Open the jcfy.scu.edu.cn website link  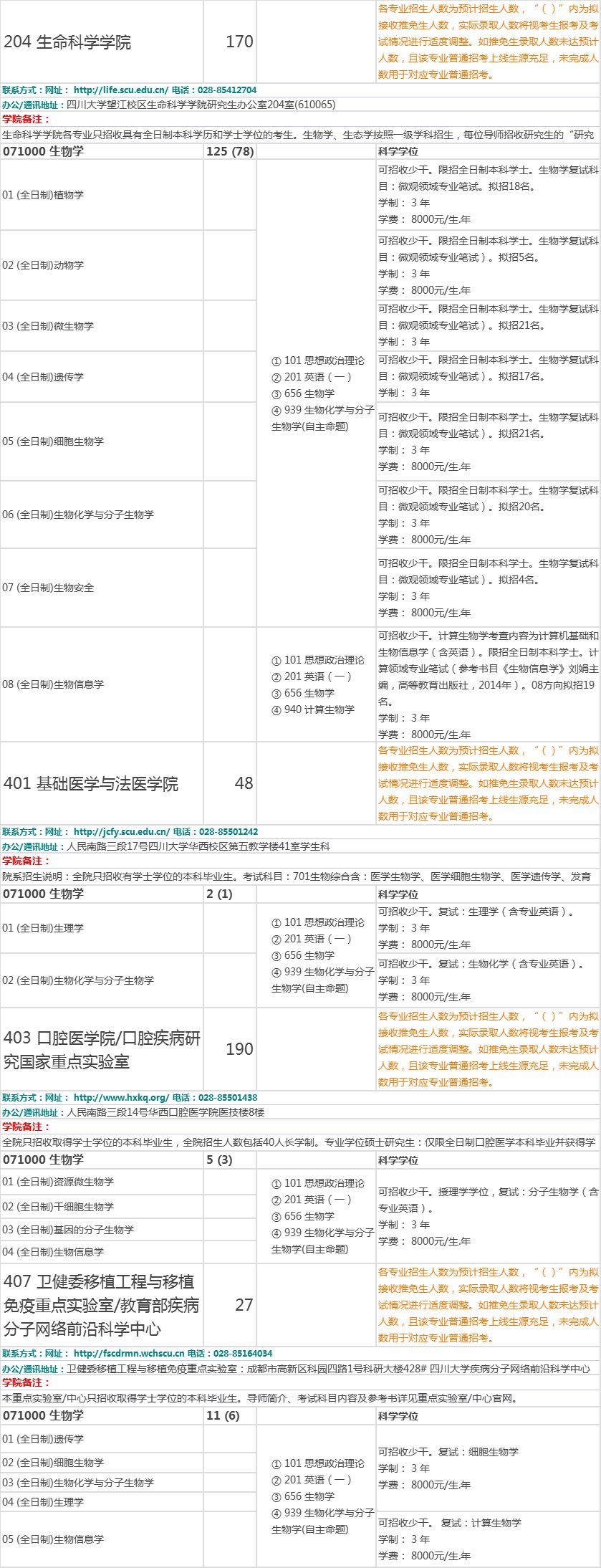pos(121,832)
